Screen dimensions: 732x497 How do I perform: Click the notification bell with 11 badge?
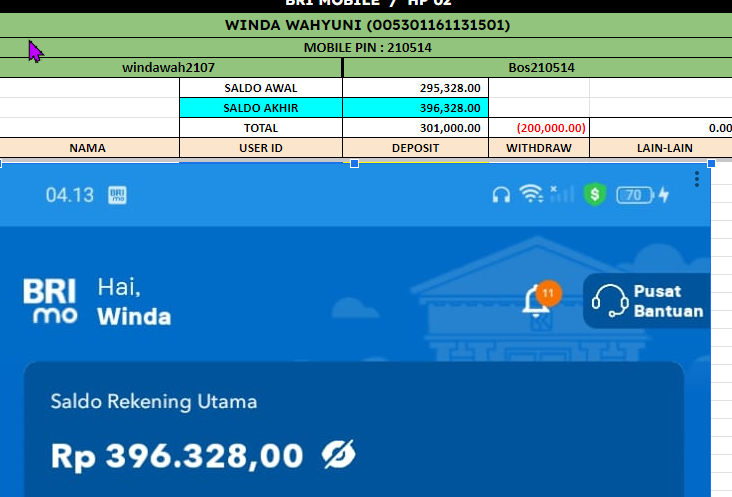[x=542, y=300]
